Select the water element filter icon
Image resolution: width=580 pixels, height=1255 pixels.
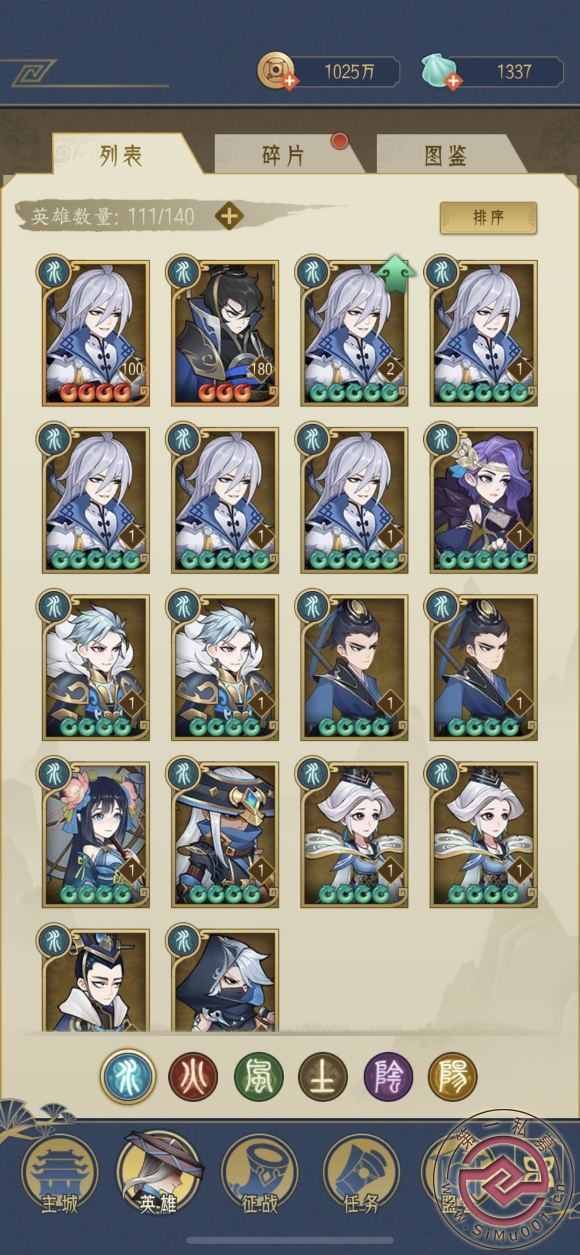[x=128, y=1076]
